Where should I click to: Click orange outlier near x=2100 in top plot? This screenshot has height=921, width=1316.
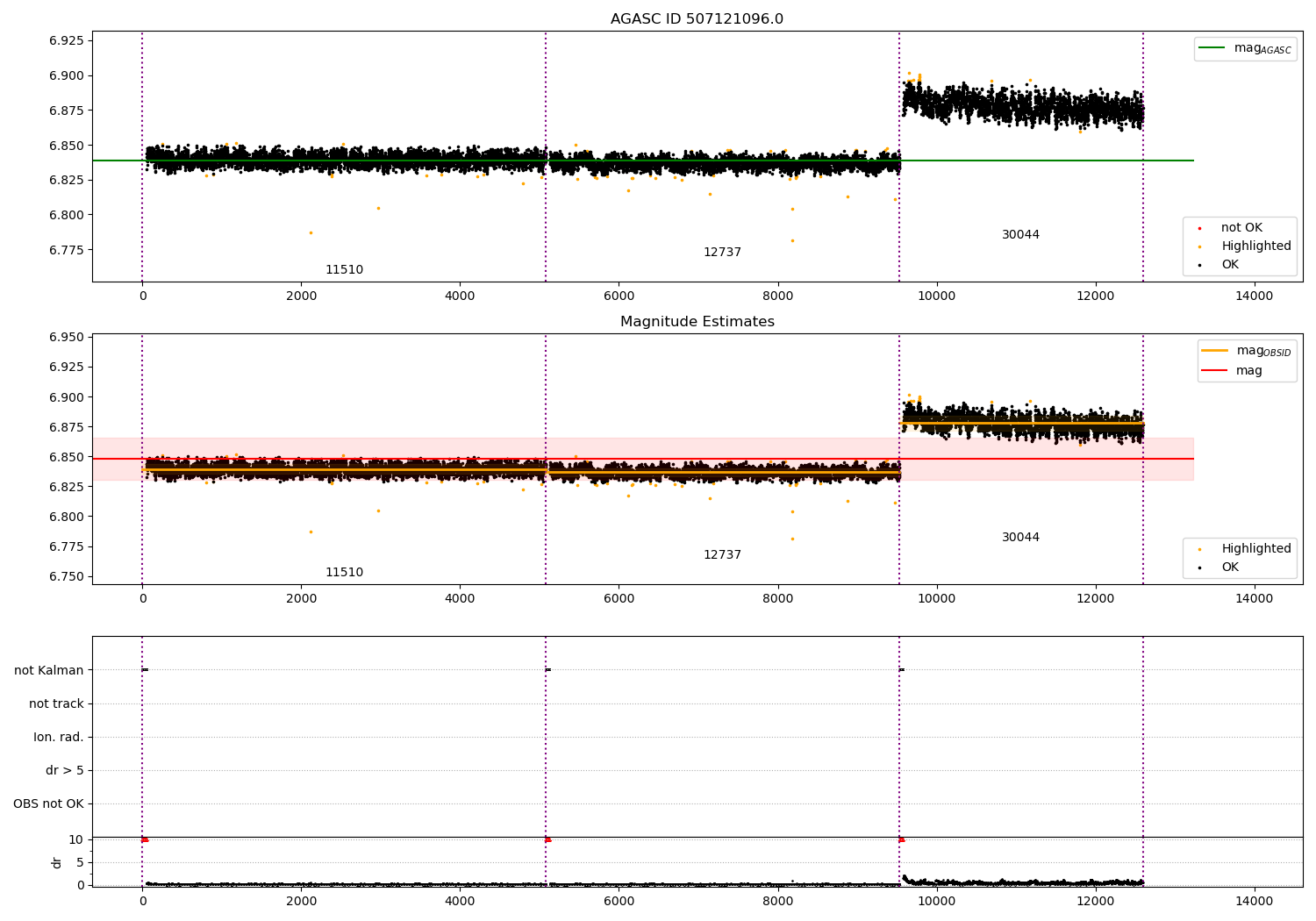[x=311, y=232]
